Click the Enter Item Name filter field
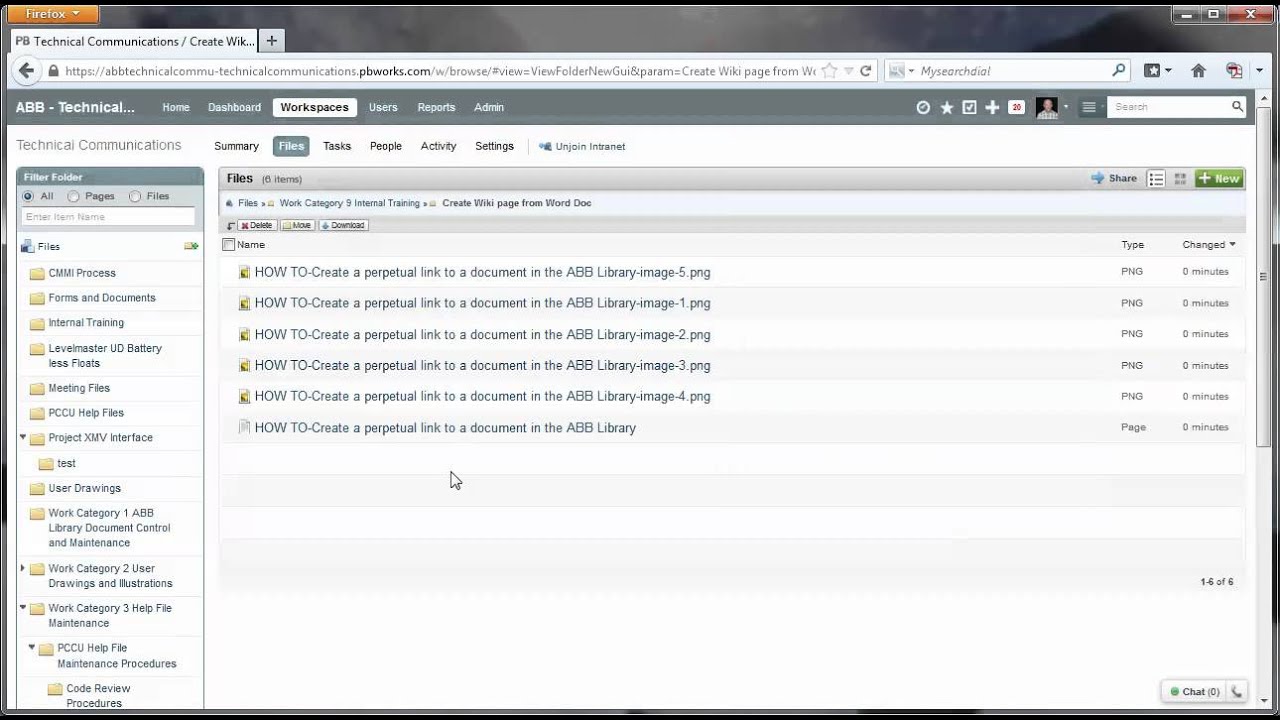 pyautogui.click(x=108, y=216)
